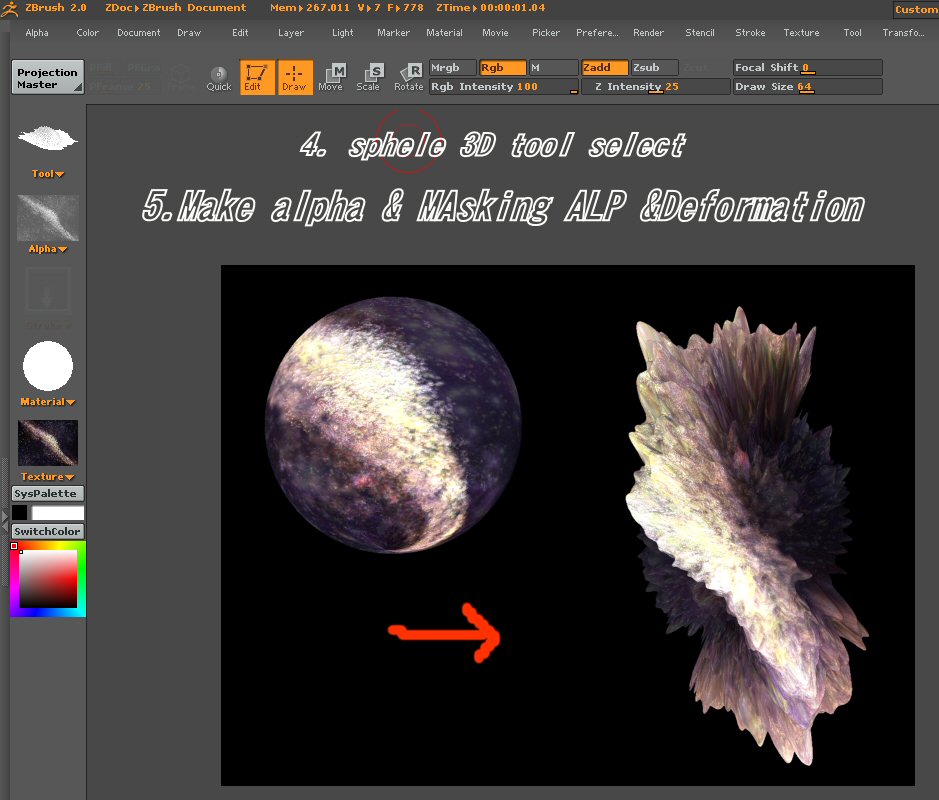This screenshot has height=800, width=939.
Task: Expand the Tool dropdown label
Action: 48,174
